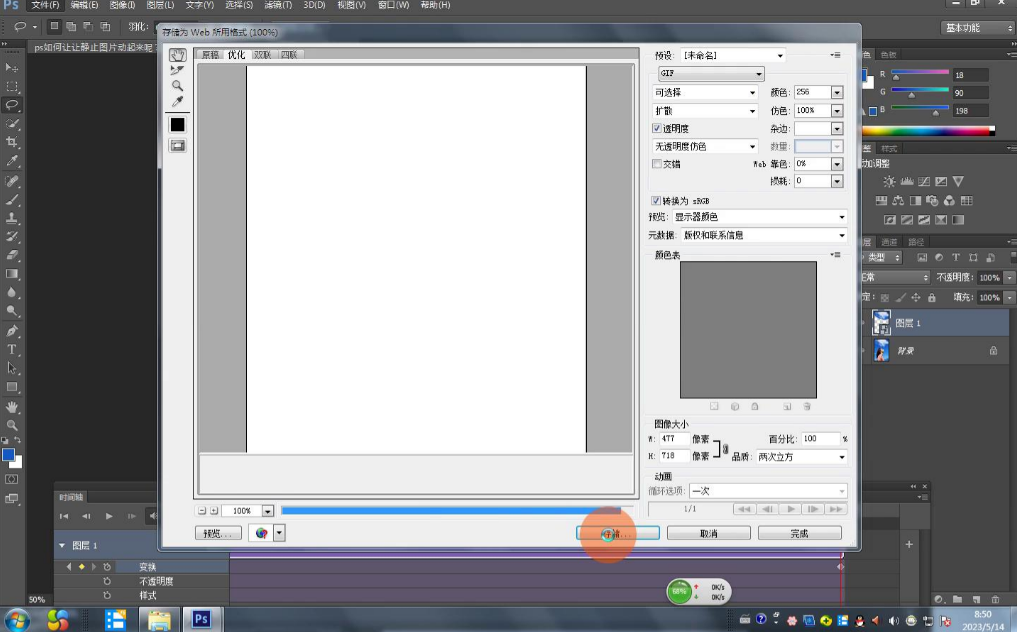Select the Crop tool in Photoshop toolbar
The width and height of the screenshot is (1017, 632).
click(12, 142)
